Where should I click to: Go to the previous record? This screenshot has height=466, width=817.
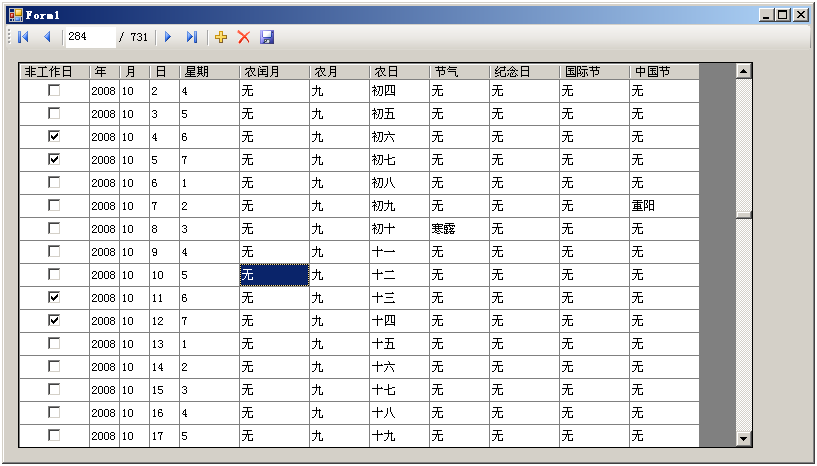pyautogui.click(x=47, y=37)
